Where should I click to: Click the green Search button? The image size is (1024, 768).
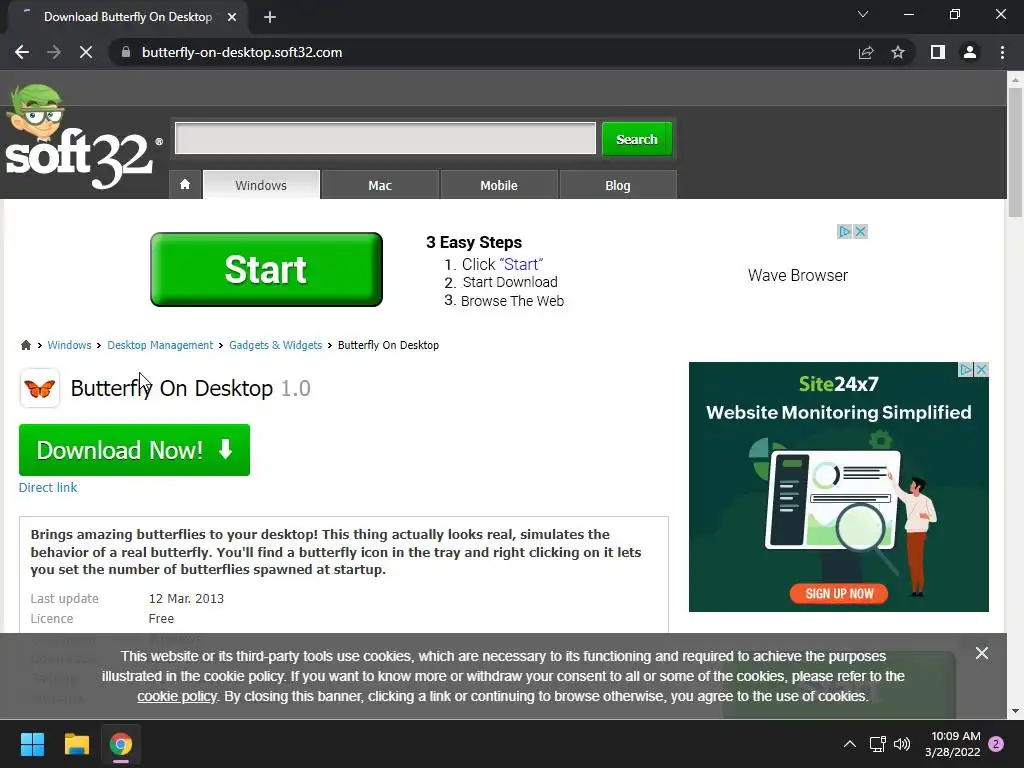click(637, 139)
